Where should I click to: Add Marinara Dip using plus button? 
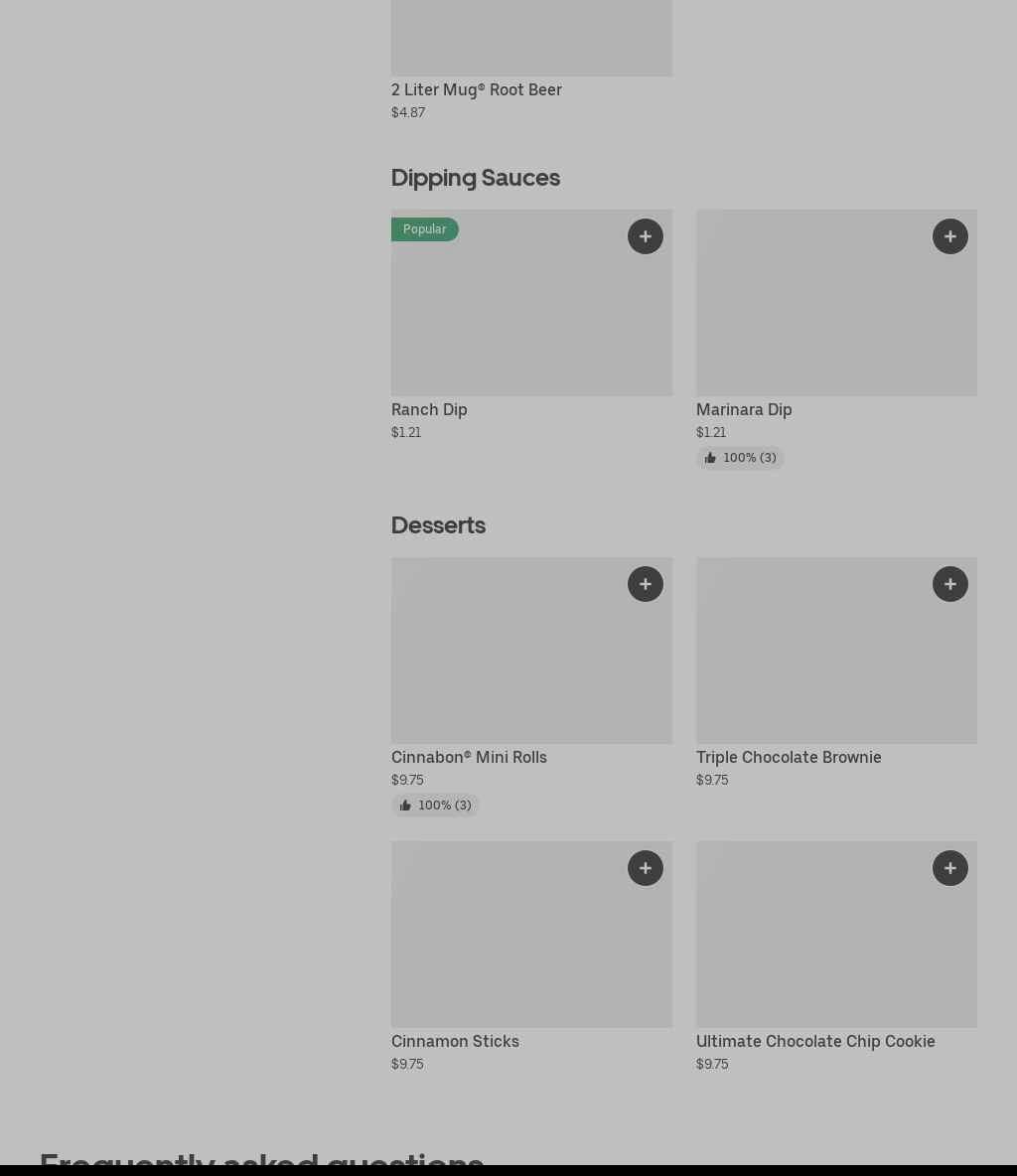949,236
